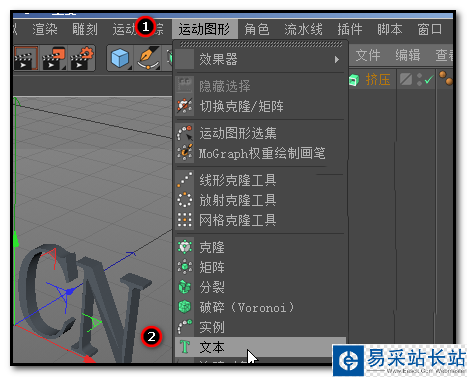This screenshot has width=467, height=377.
Task: Open object manager 编辑 menu
Action: tap(408, 55)
